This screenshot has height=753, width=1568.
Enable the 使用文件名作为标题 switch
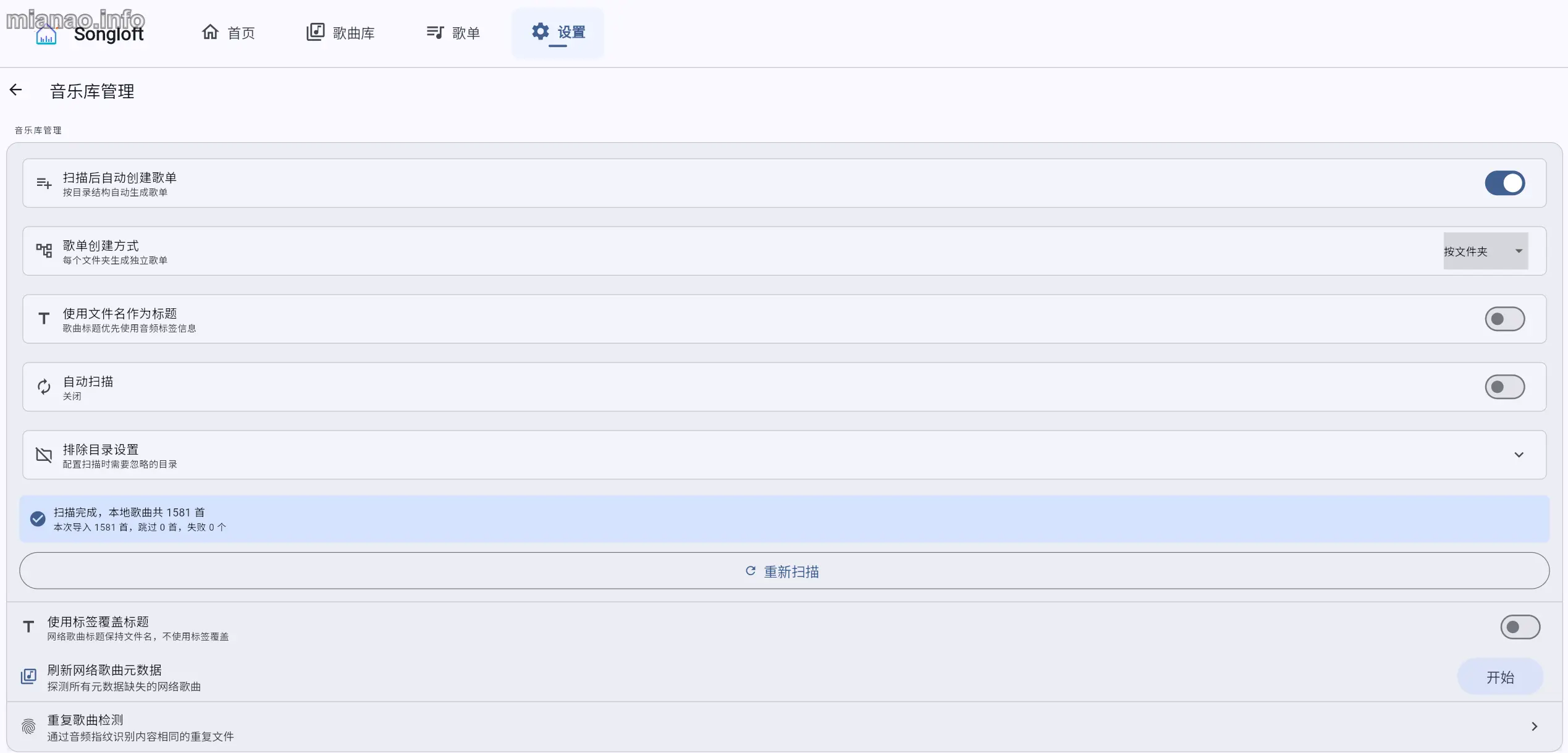[1504, 319]
